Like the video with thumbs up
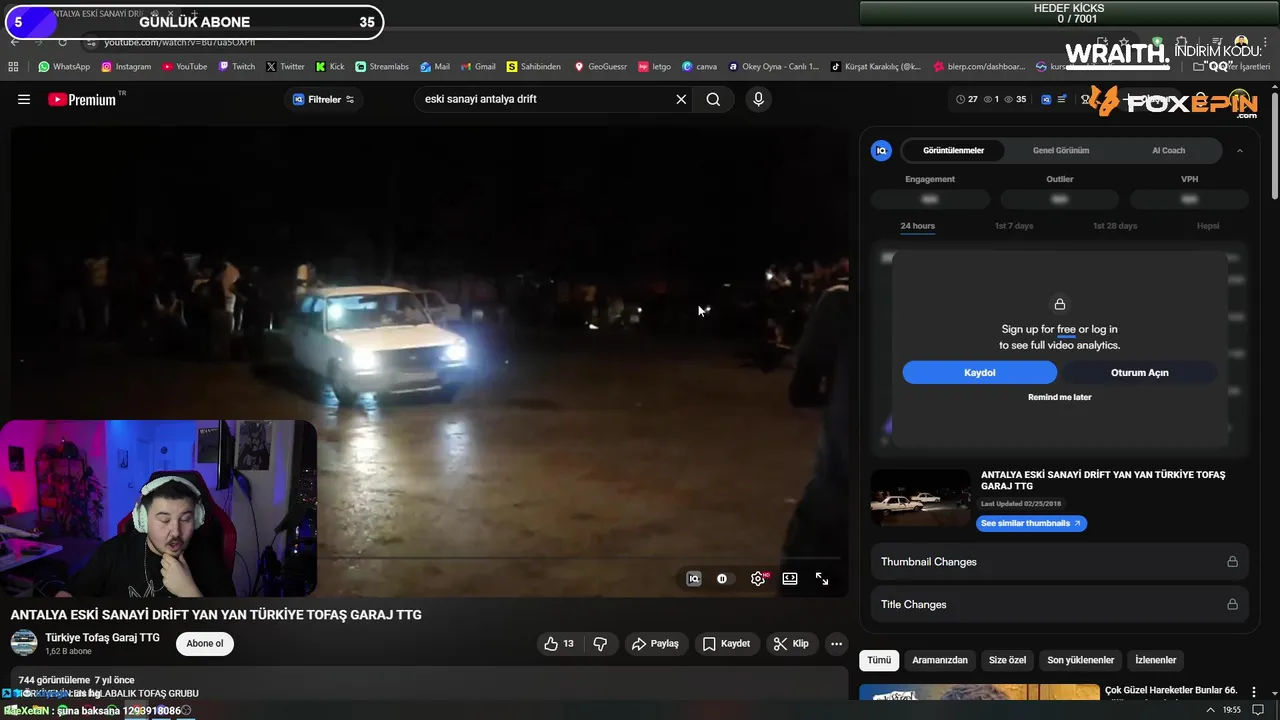The image size is (1280, 720). (559, 644)
